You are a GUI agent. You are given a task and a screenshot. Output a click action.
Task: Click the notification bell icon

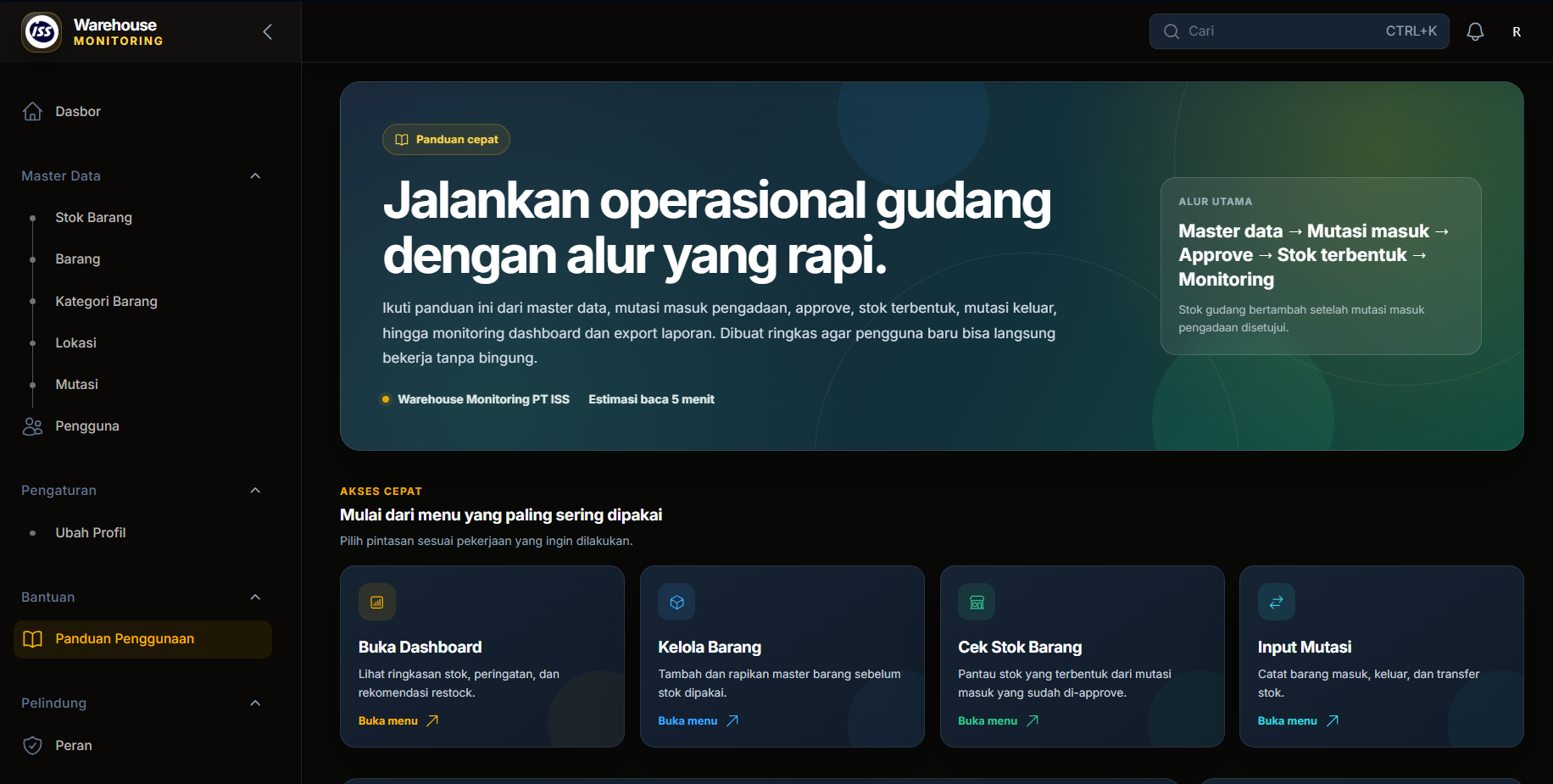(1475, 31)
